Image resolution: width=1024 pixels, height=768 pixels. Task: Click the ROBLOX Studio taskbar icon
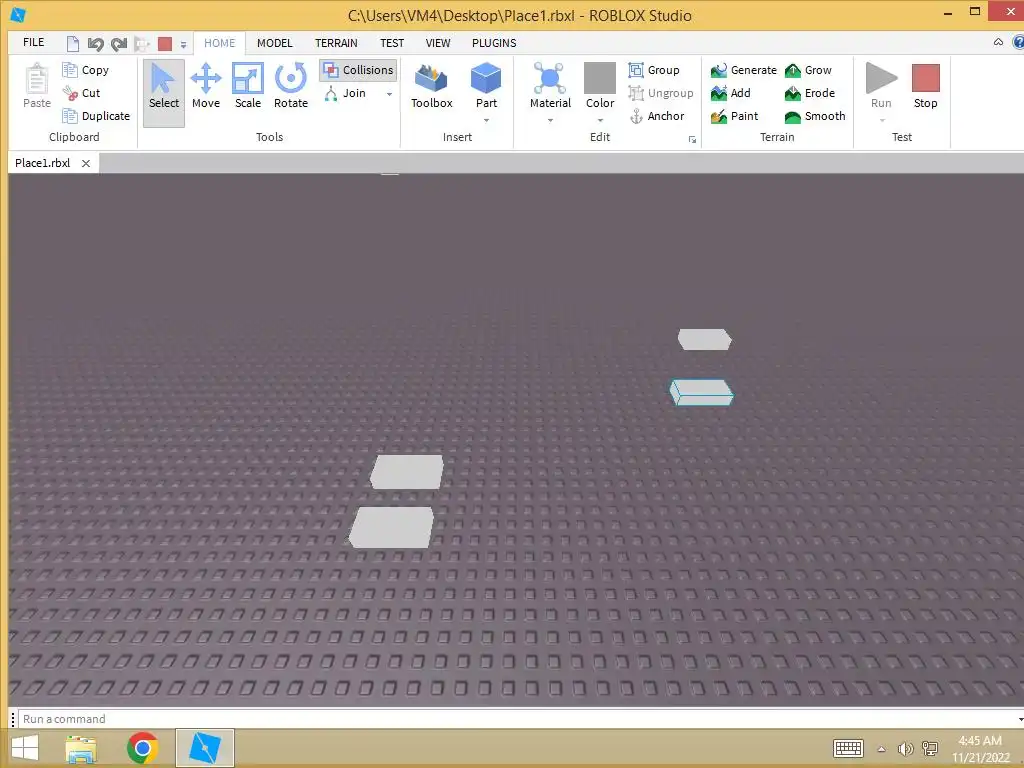point(205,748)
